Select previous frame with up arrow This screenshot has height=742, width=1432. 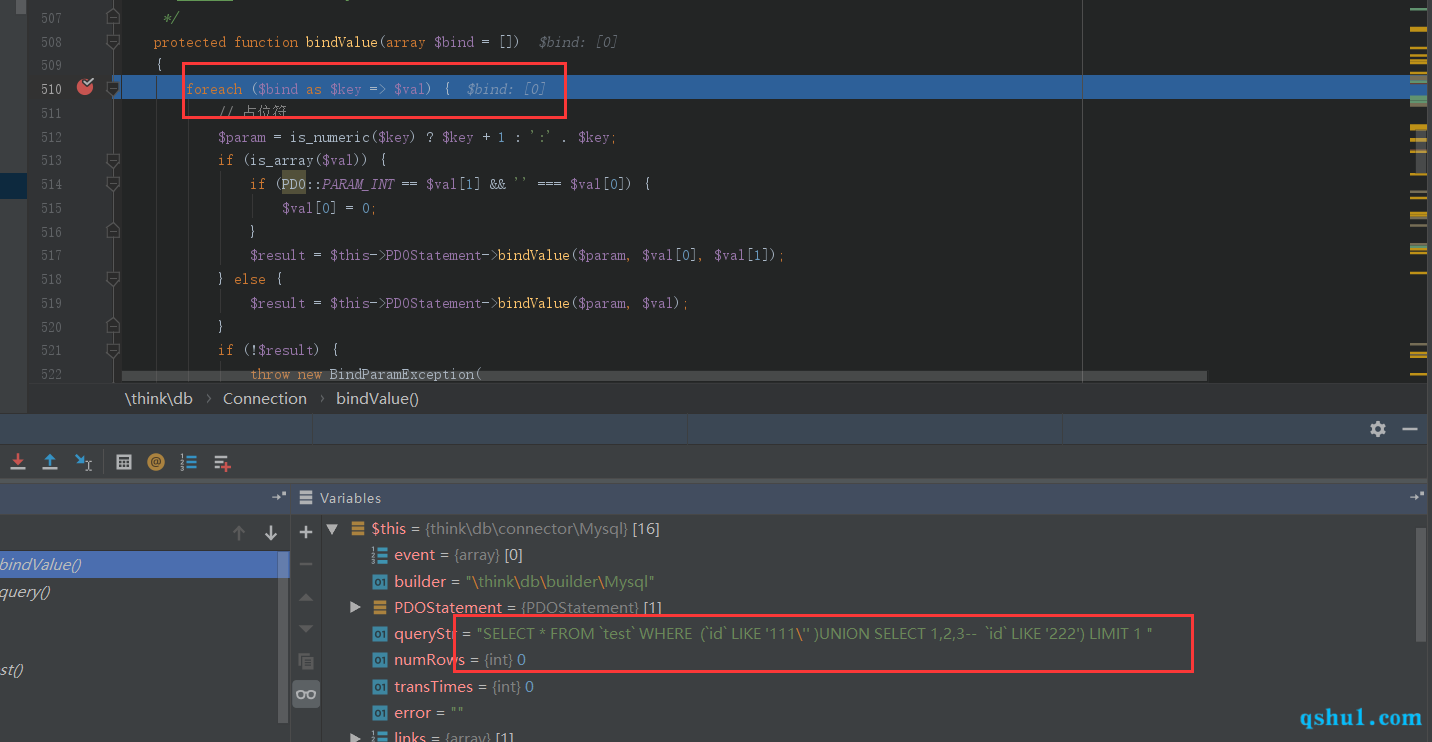pos(238,533)
